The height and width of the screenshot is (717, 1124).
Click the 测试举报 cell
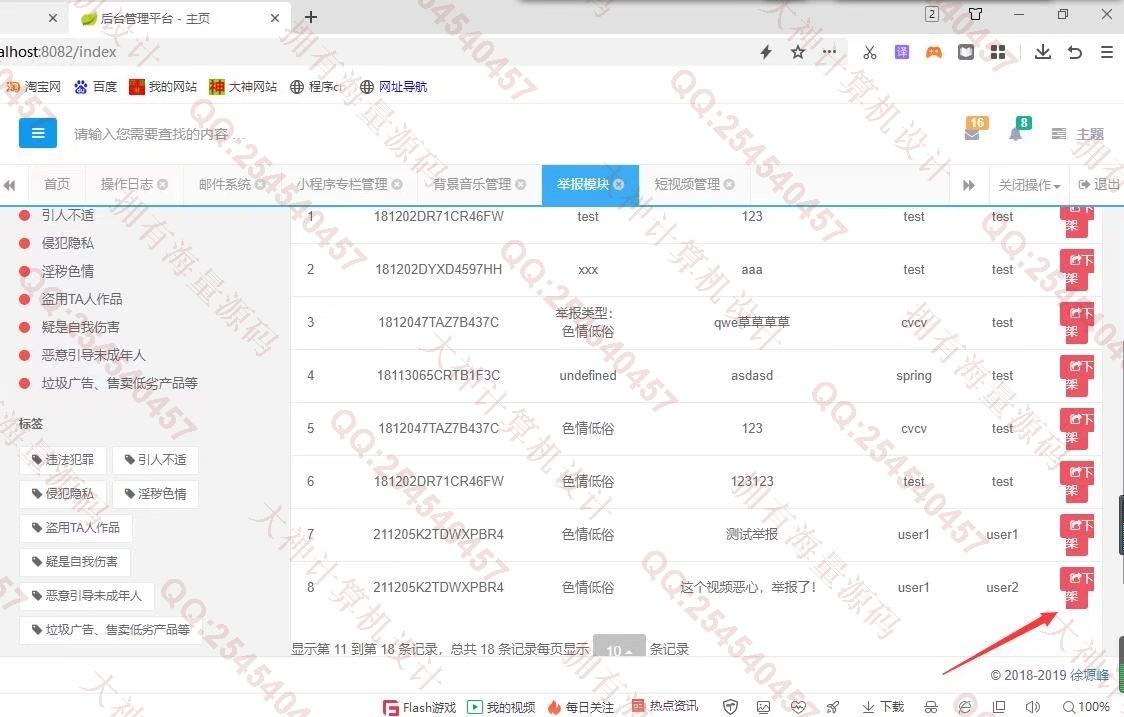(x=751, y=534)
